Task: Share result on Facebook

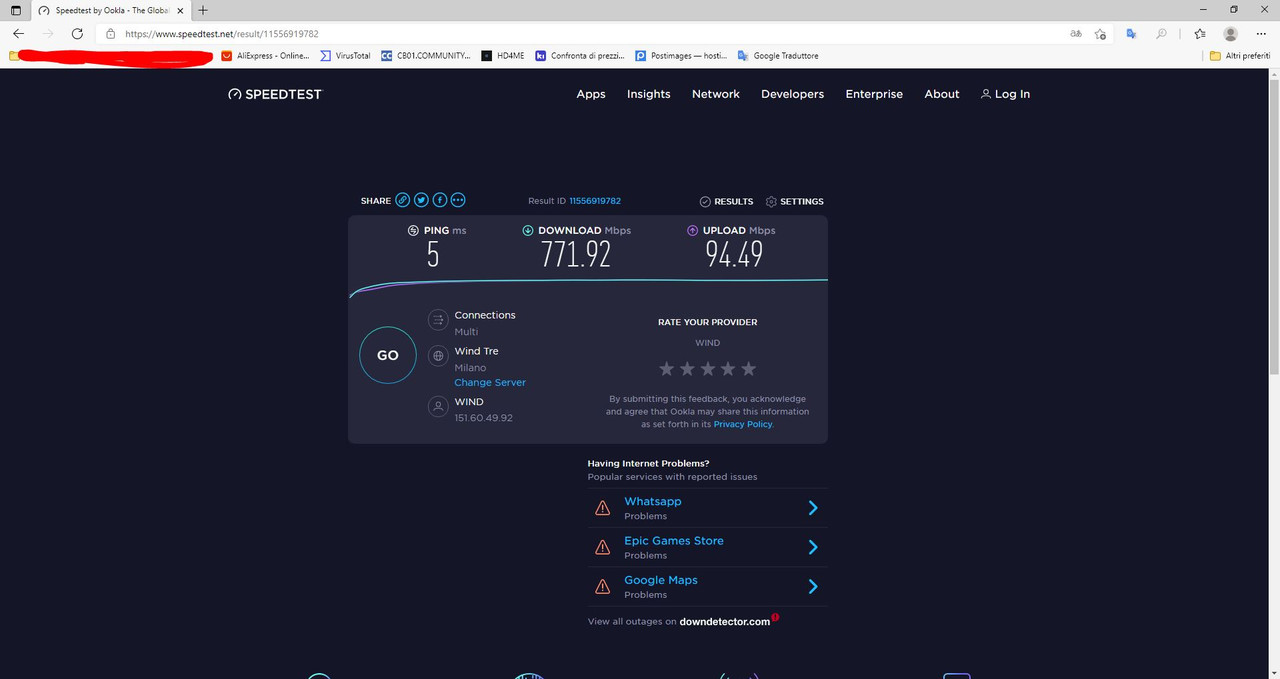Action: [x=440, y=200]
